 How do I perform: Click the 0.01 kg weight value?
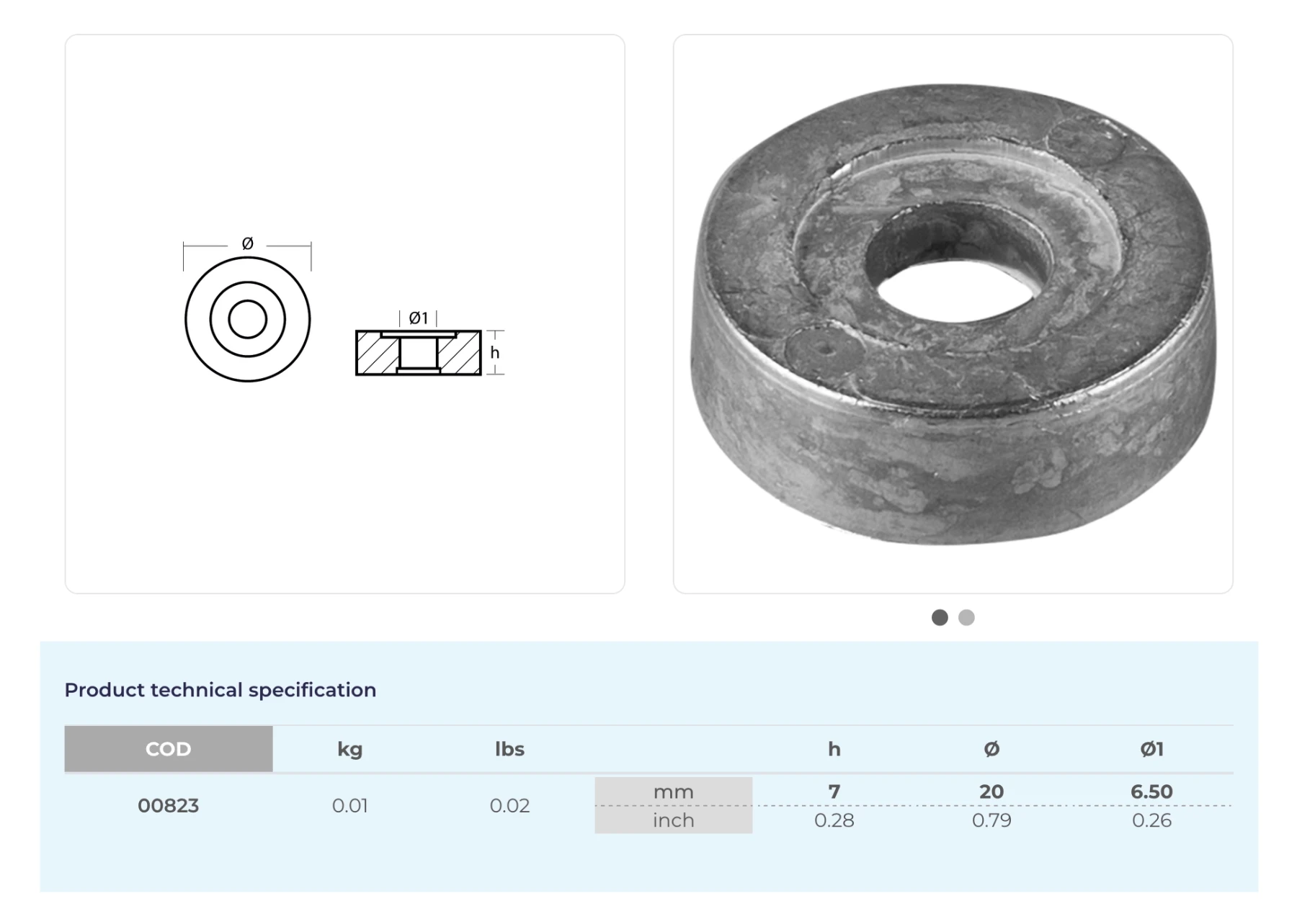(x=350, y=805)
